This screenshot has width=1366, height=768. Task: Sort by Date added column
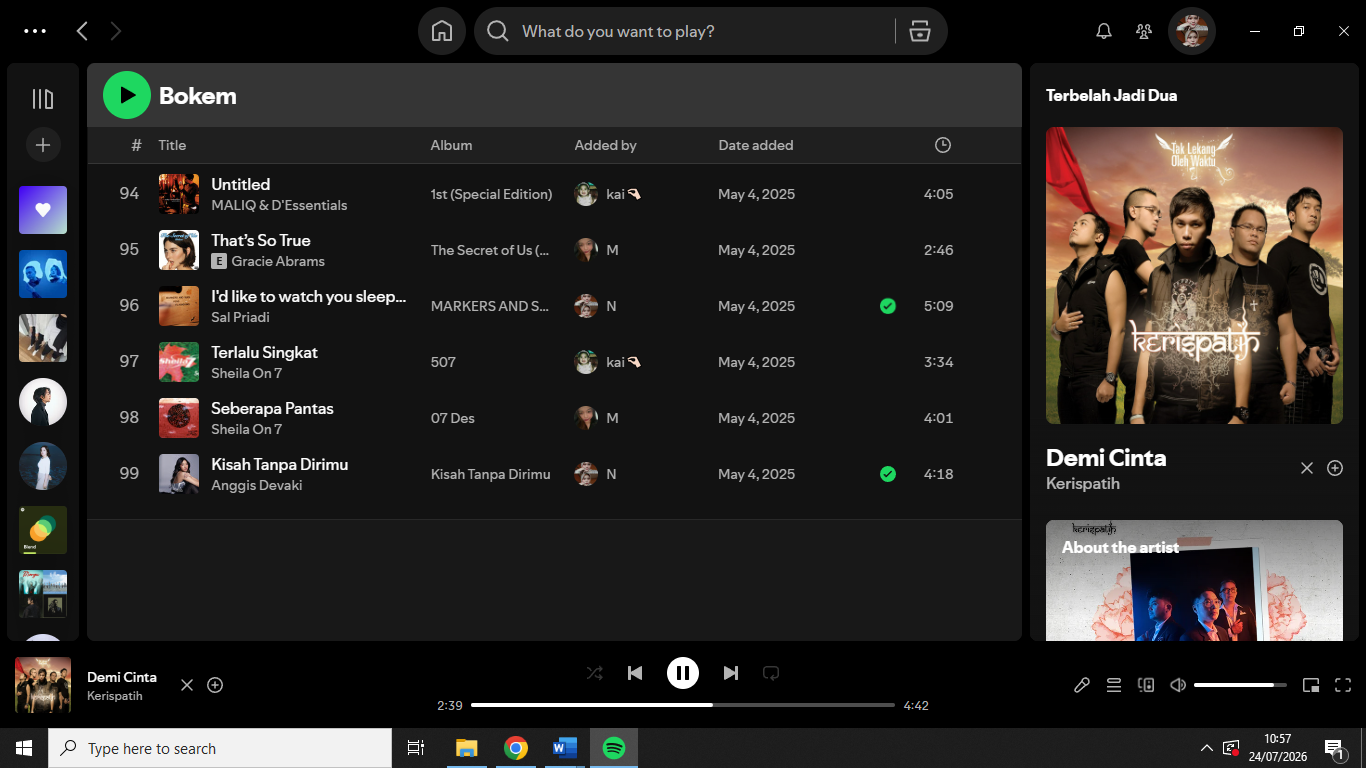[x=755, y=145]
